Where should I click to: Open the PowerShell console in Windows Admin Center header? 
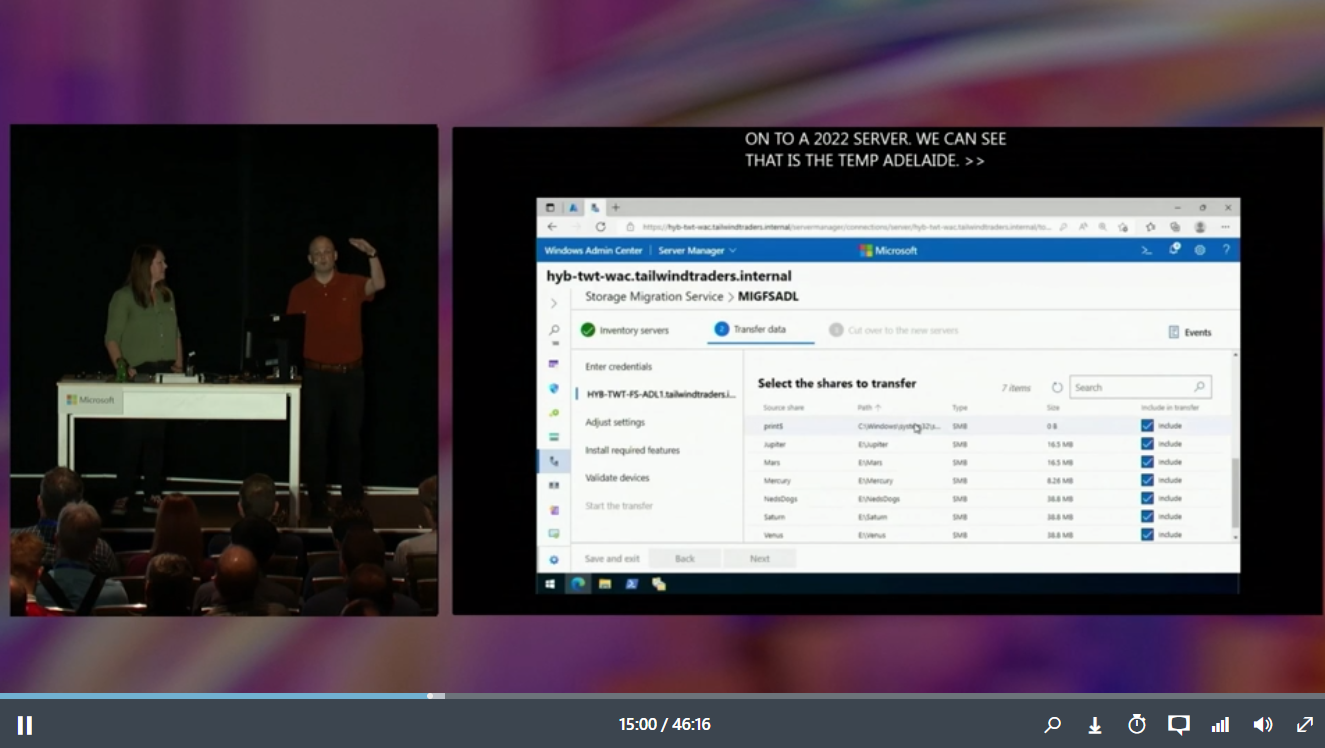pyautogui.click(x=1148, y=249)
